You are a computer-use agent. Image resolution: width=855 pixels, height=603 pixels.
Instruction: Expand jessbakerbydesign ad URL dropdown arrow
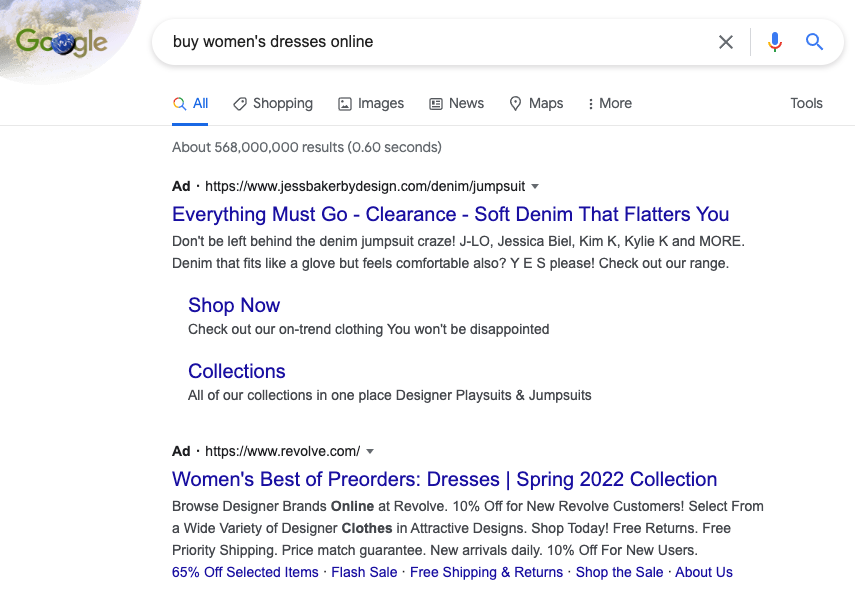(x=535, y=186)
